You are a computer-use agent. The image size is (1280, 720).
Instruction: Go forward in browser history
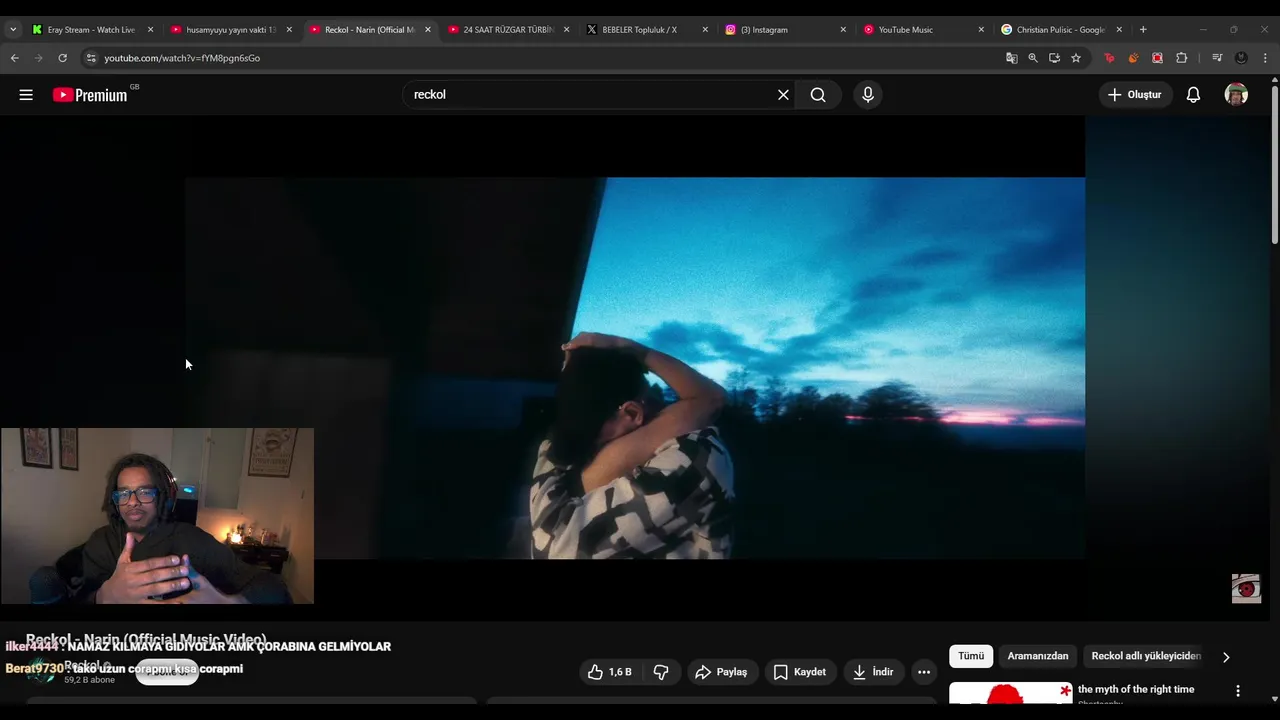tap(38, 58)
